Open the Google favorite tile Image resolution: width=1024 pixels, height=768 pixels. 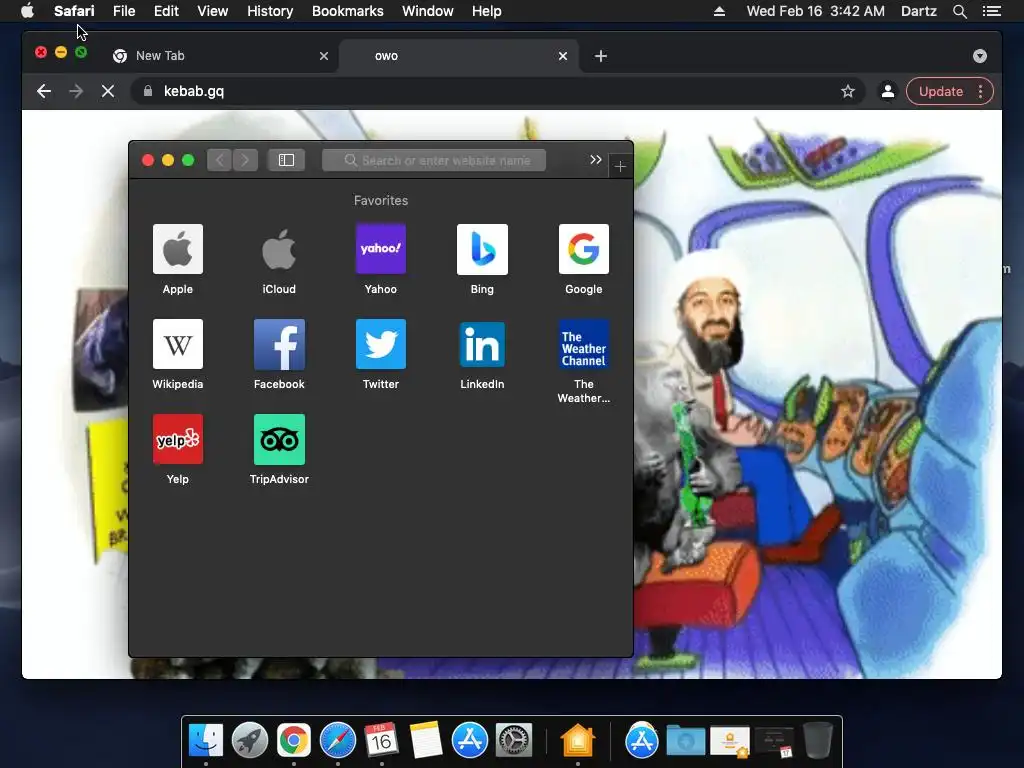click(x=584, y=249)
